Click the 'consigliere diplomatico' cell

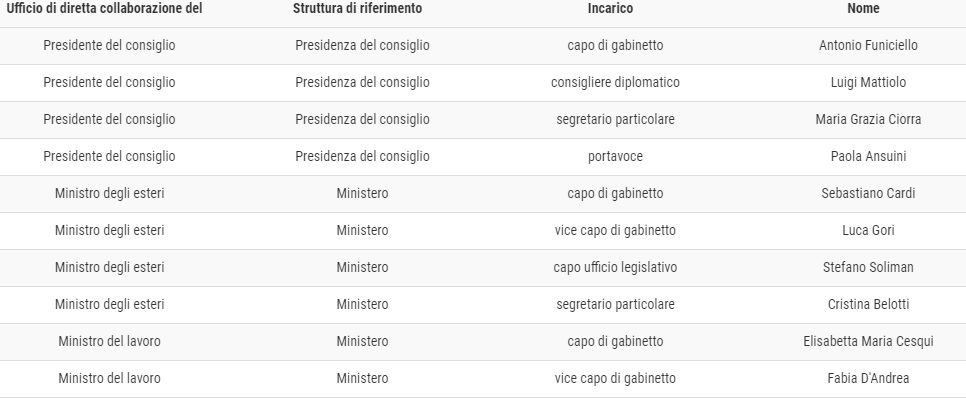[x=615, y=83]
